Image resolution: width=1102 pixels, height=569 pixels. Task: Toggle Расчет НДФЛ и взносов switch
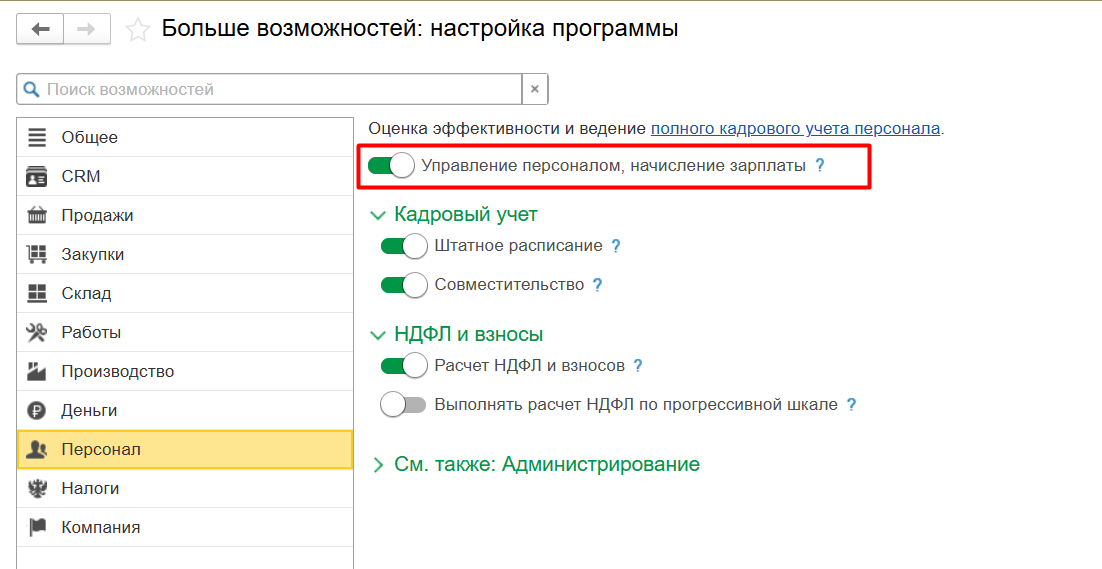tap(404, 365)
